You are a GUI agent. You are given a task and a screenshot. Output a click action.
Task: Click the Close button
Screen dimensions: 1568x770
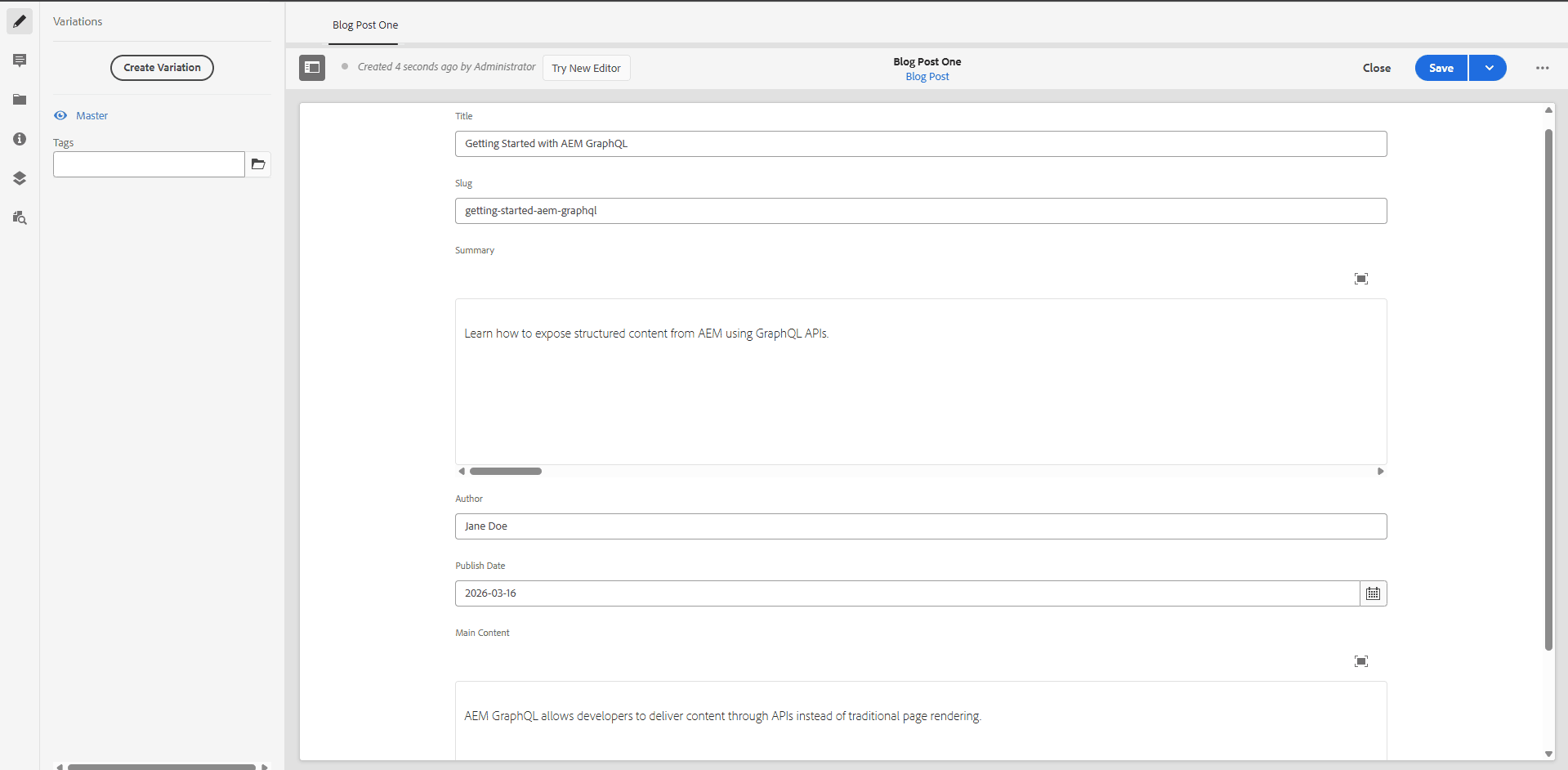(1376, 68)
